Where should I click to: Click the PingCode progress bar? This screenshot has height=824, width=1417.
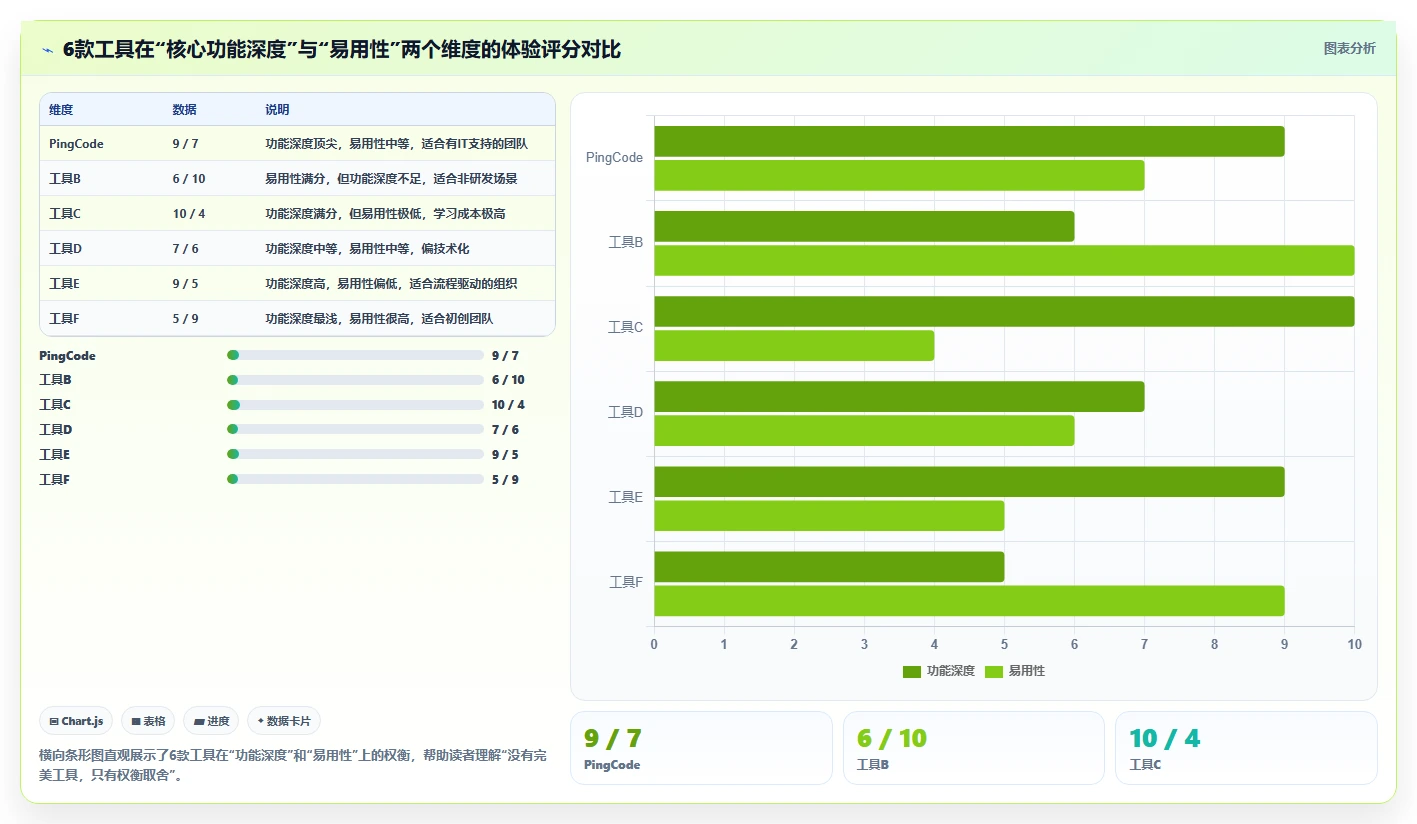[356, 355]
